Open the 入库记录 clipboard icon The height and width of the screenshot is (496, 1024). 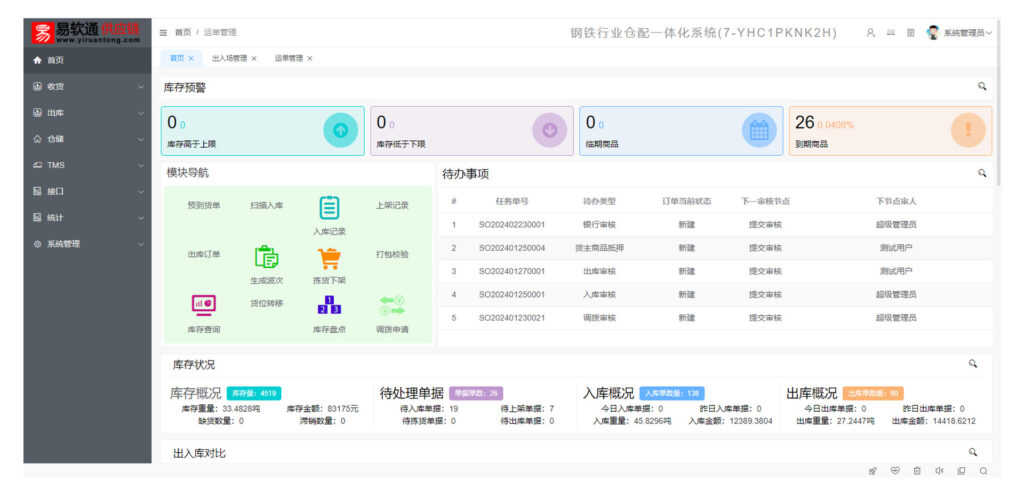[x=329, y=208]
